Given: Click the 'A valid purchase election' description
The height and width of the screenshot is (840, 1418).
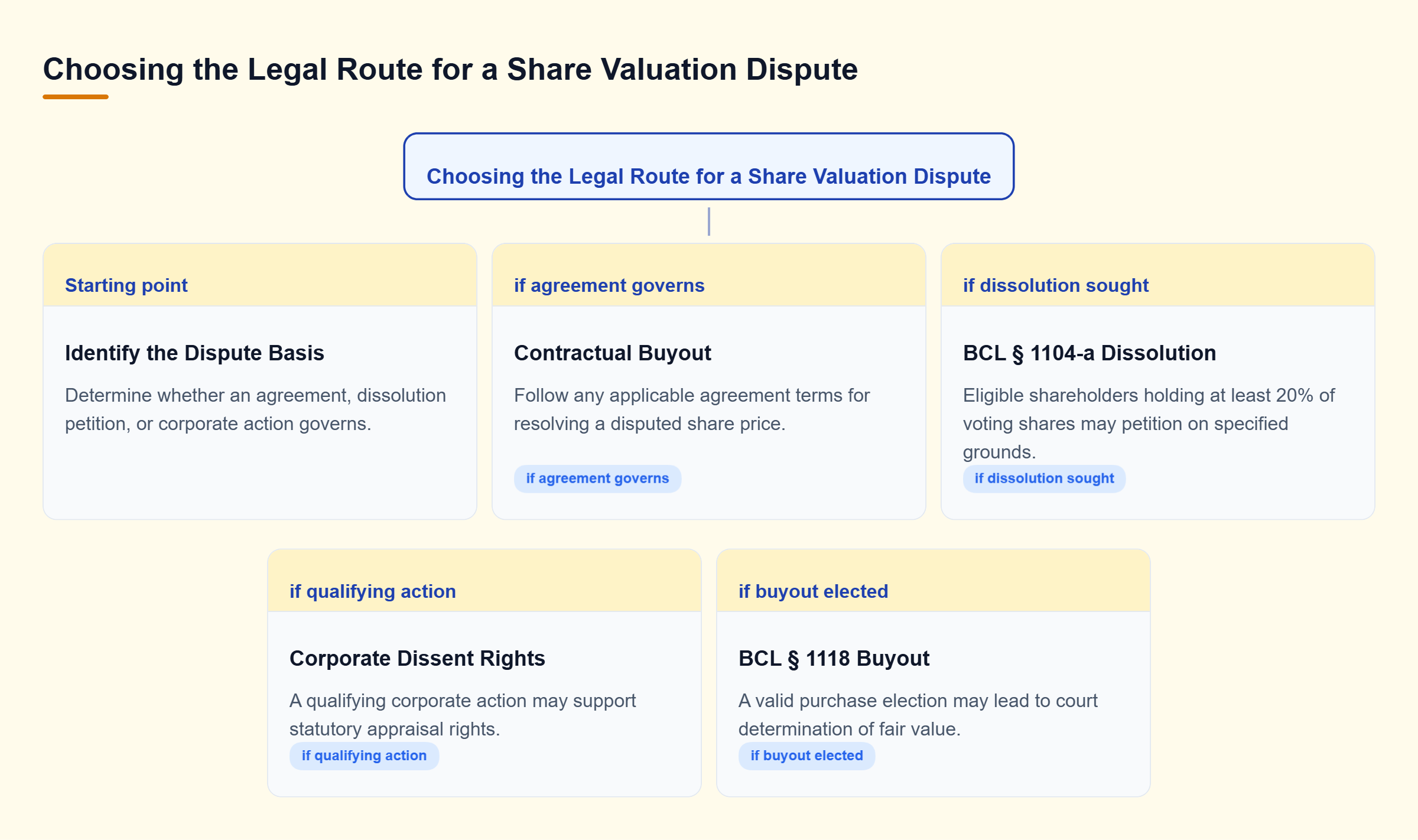Looking at the screenshot, I should 918,715.
